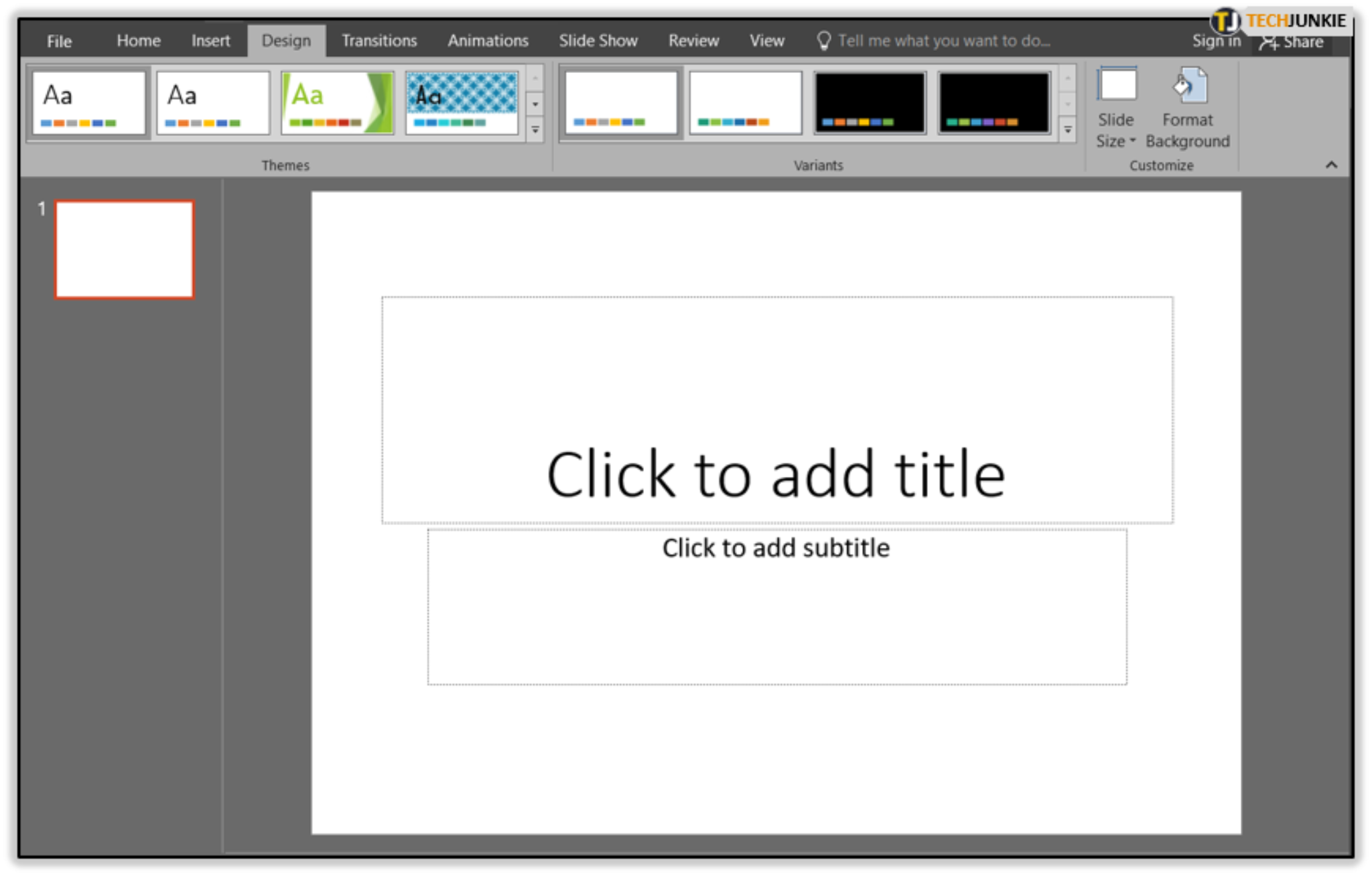This screenshot has width=1372, height=876.
Task: Select the second white Aa theme
Action: click(213, 102)
